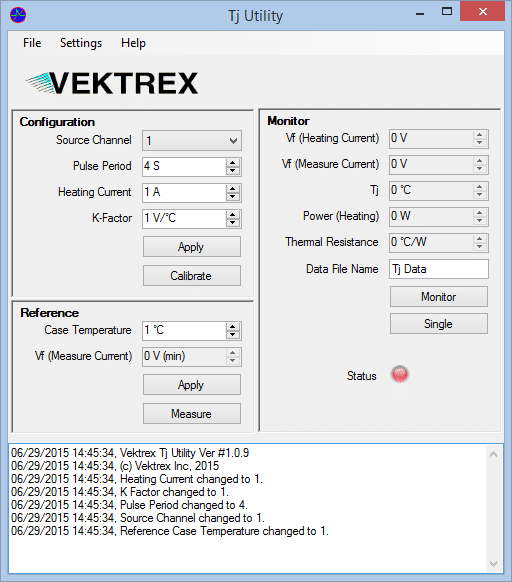
Task: Click the up arrow of Thermal Resistance spinner
Action: coord(480,239)
